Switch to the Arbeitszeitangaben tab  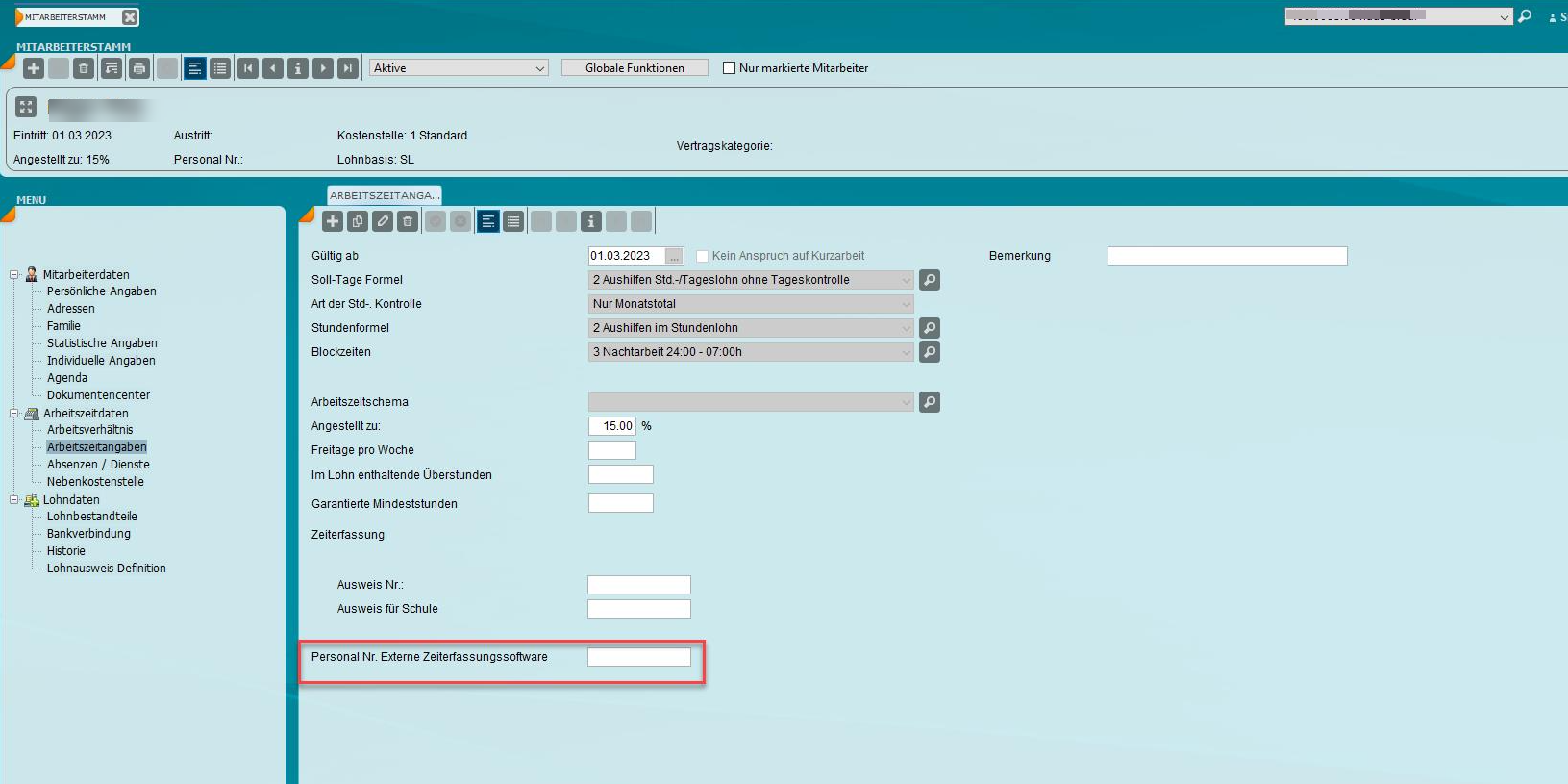click(385, 195)
